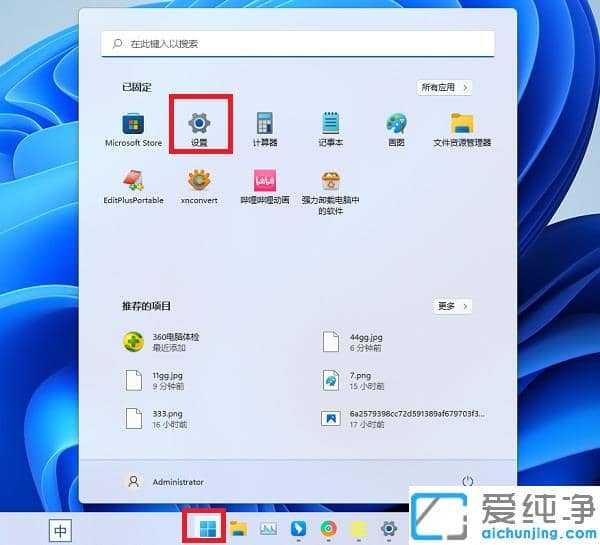Open the Administrator account menu
Image resolution: width=600 pixels, height=545 pixels.
pyautogui.click(x=165, y=481)
